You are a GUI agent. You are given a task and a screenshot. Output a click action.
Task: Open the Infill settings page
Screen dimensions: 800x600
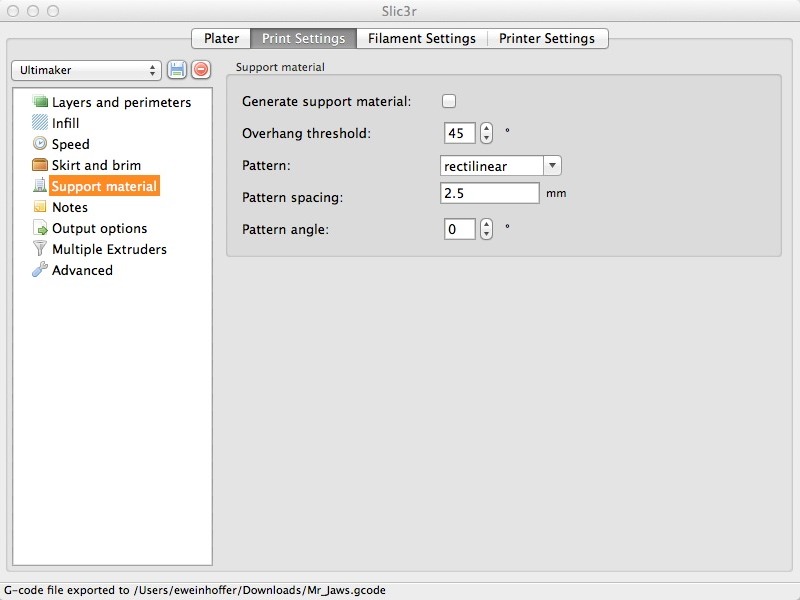pos(65,123)
